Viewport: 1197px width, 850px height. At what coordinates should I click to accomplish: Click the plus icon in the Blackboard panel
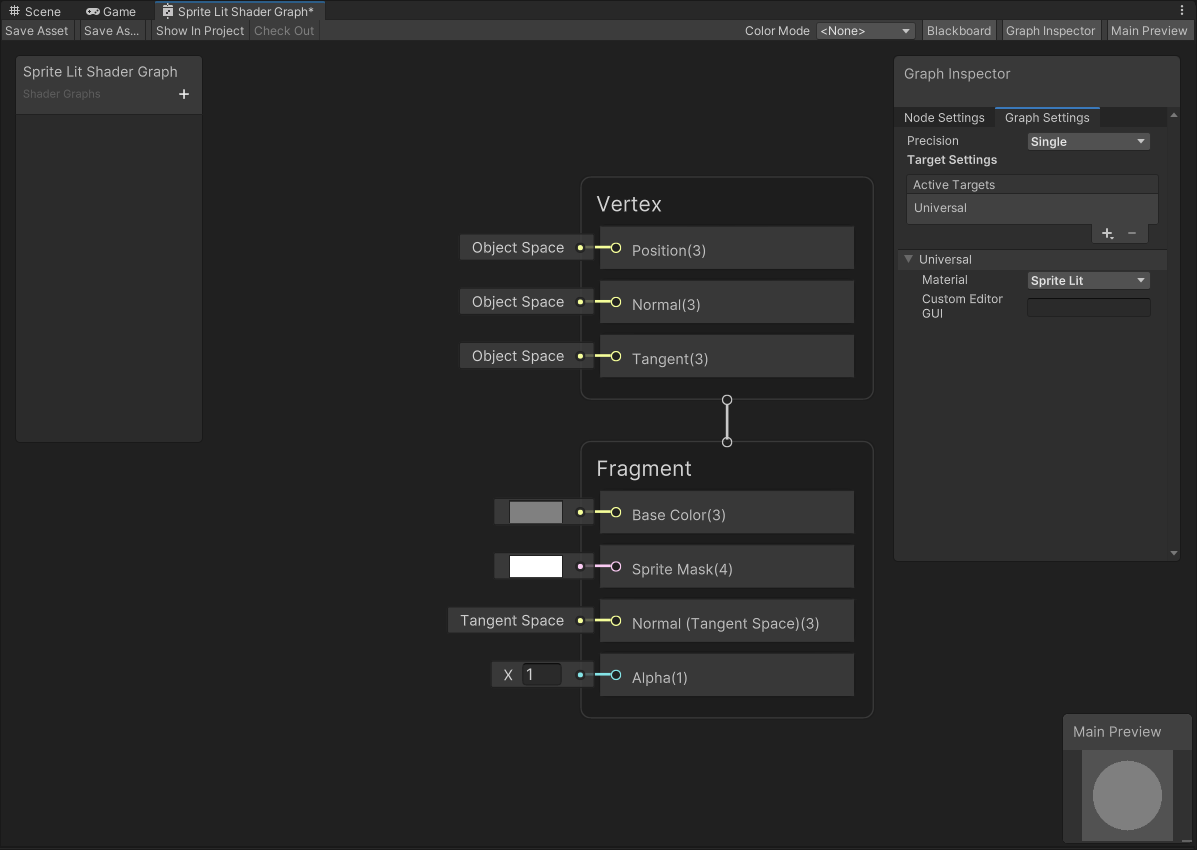[x=183, y=94]
